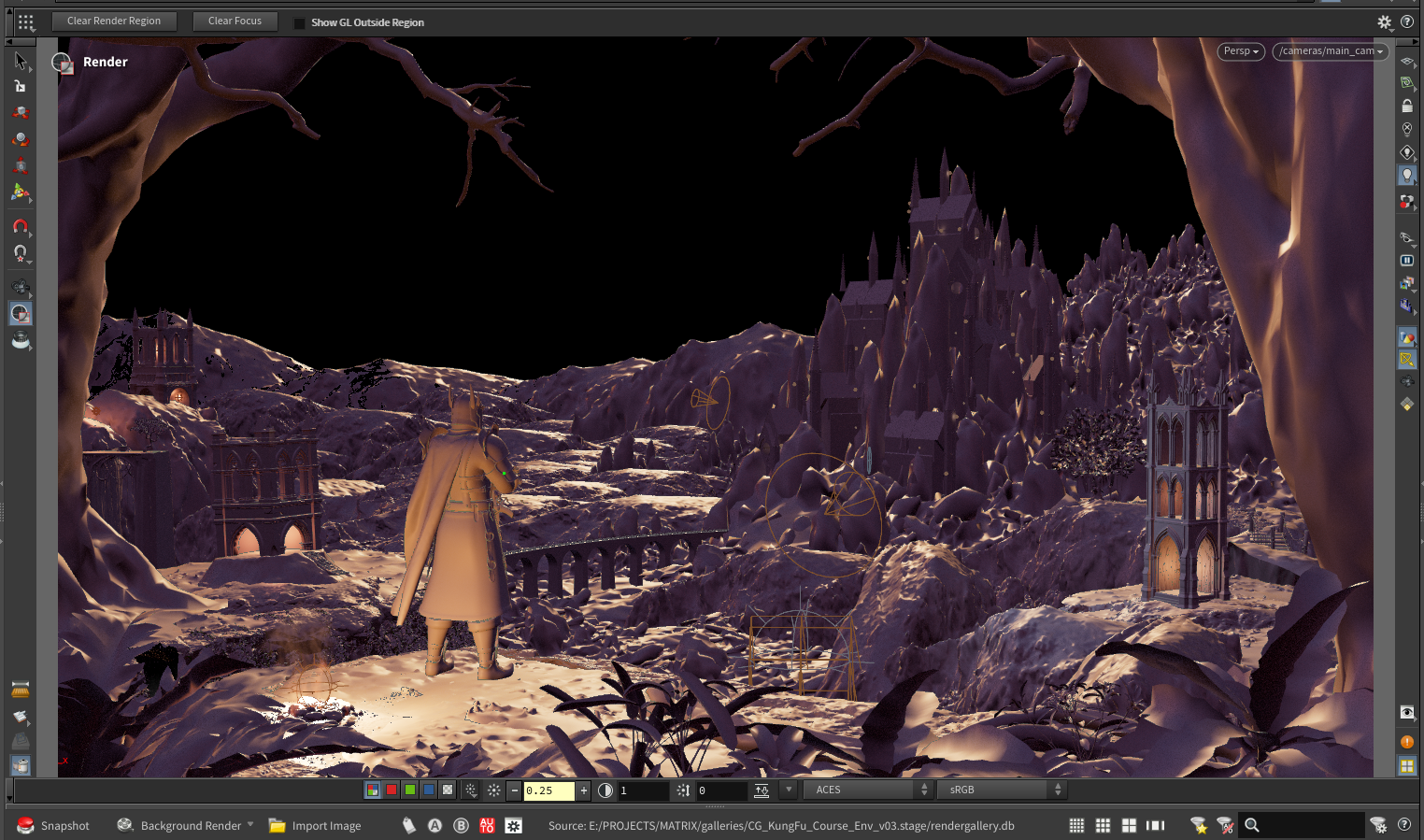Screen dimensions: 1424x840
Task: Toggle the red color channel
Action: [x=392, y=790]
